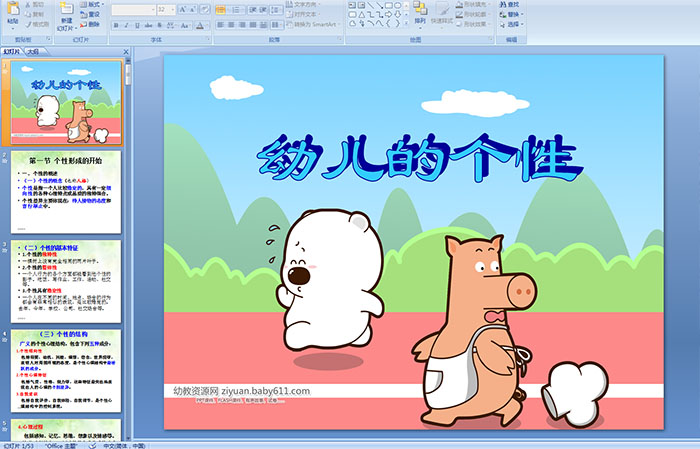Click the Justify text icon
700x449 pixels.
253,25
